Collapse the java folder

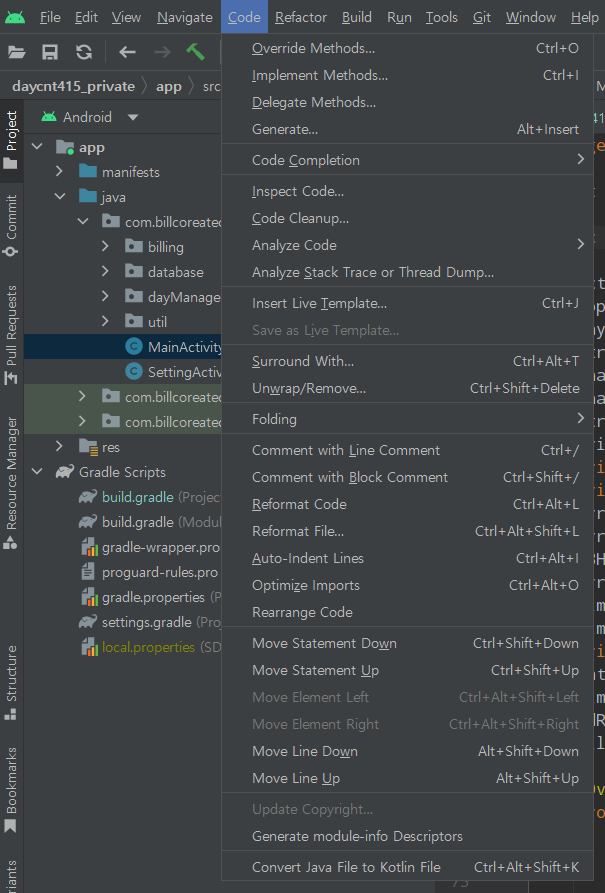[x=60, y=196]
